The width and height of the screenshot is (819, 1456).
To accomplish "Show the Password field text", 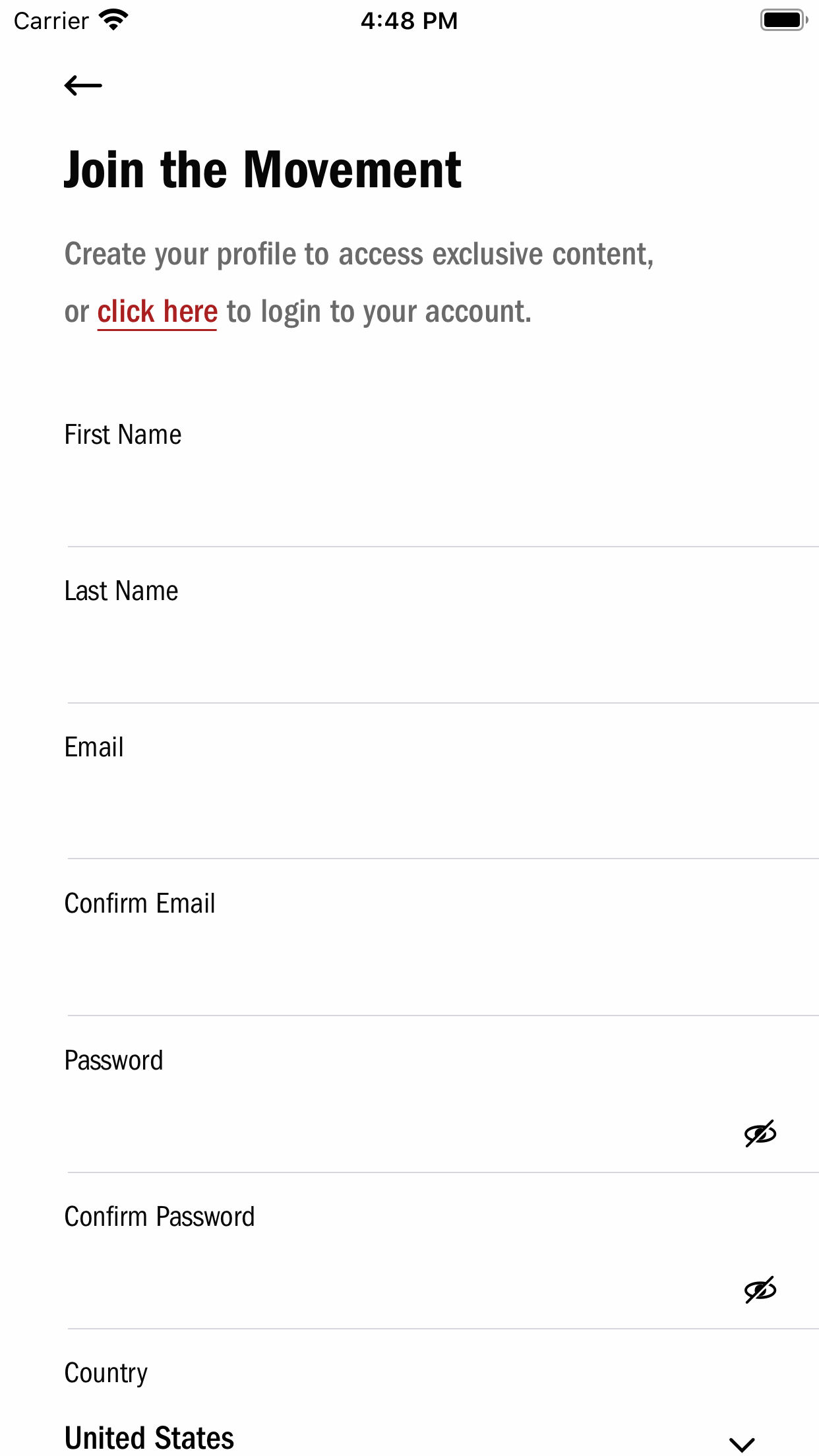I will [x=760, y=1134].
